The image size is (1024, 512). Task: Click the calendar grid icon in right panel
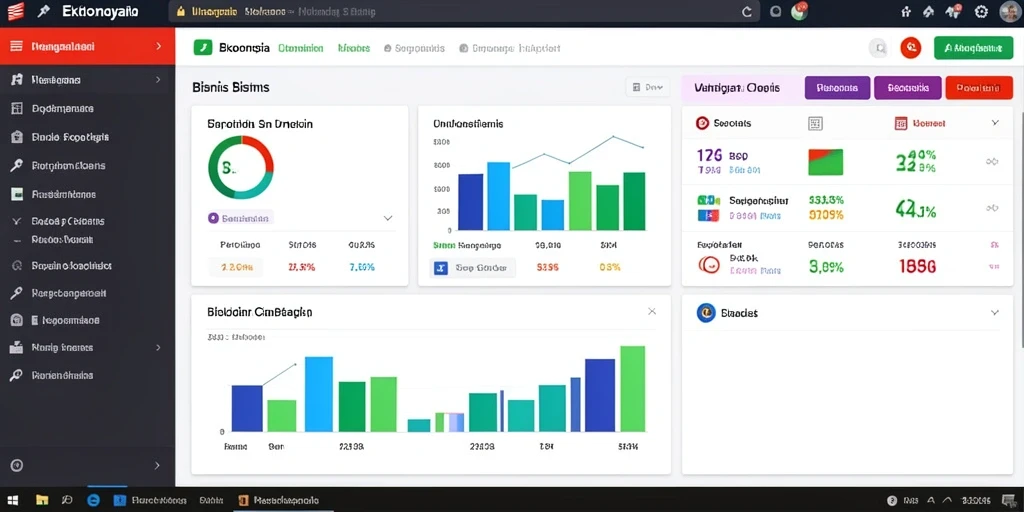(815, 123)
